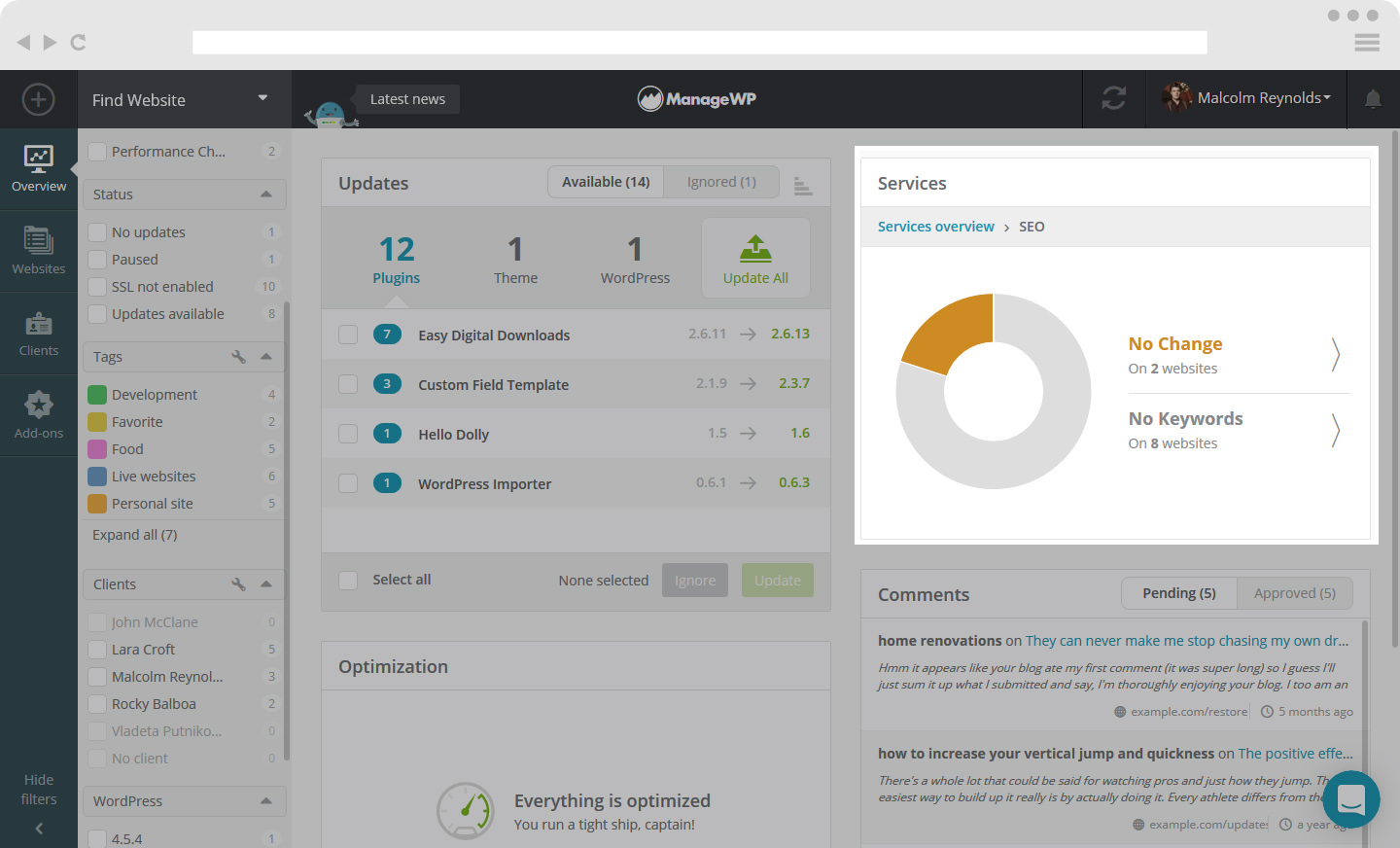Tick the Select all checkbox
Image resolution: width=1400 pixels, height=848 pixels.
click(x=348, y=580)
